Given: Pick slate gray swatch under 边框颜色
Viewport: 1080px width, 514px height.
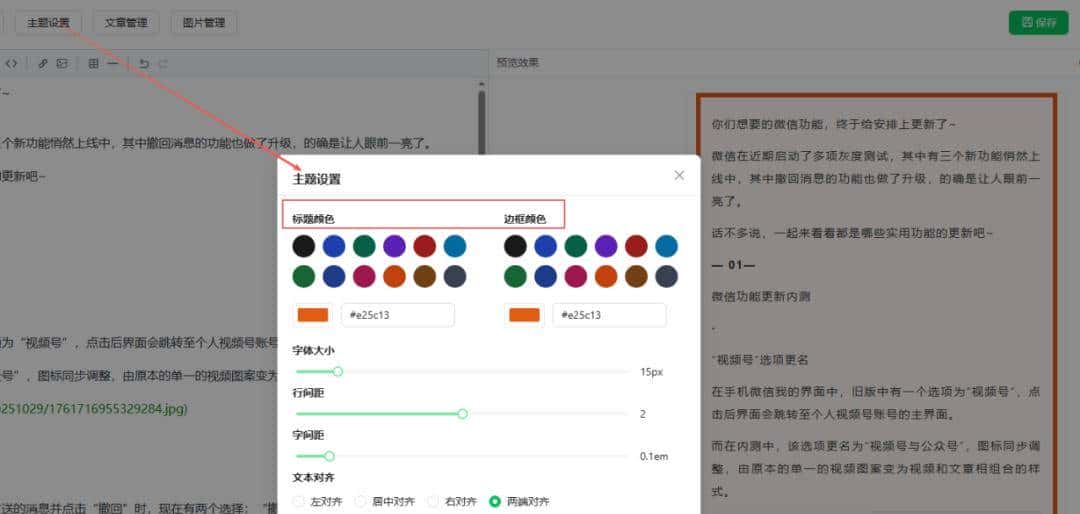Looking at the screenshot, I should pos(667,276).
